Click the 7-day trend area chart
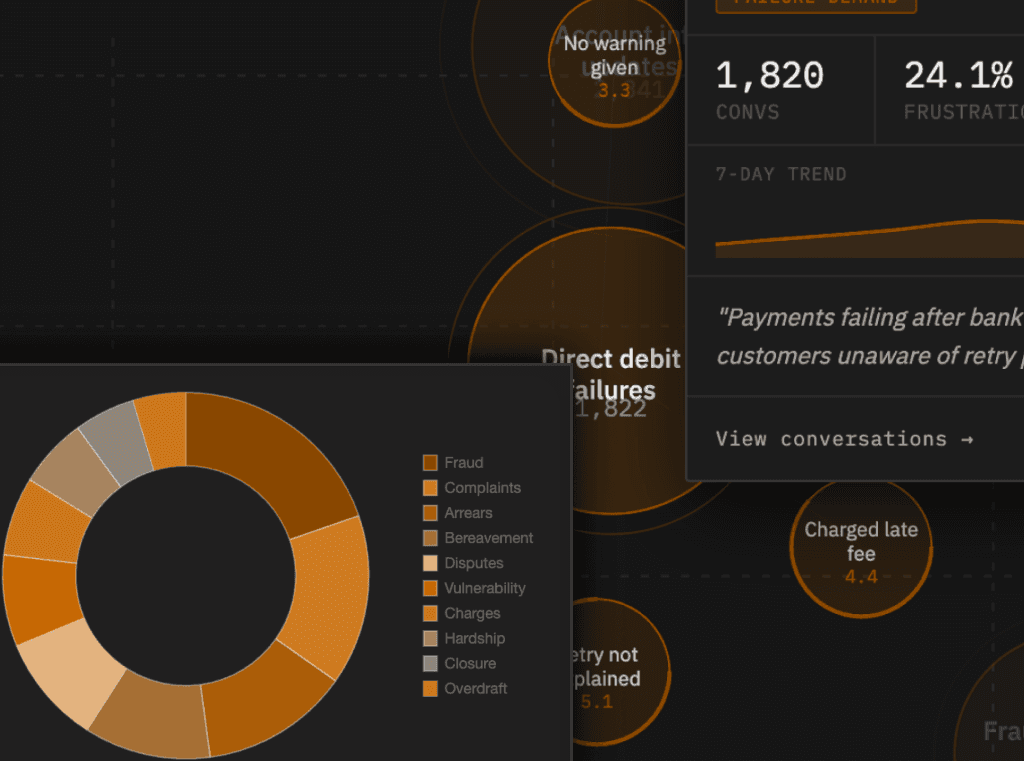 click(870, 238)
